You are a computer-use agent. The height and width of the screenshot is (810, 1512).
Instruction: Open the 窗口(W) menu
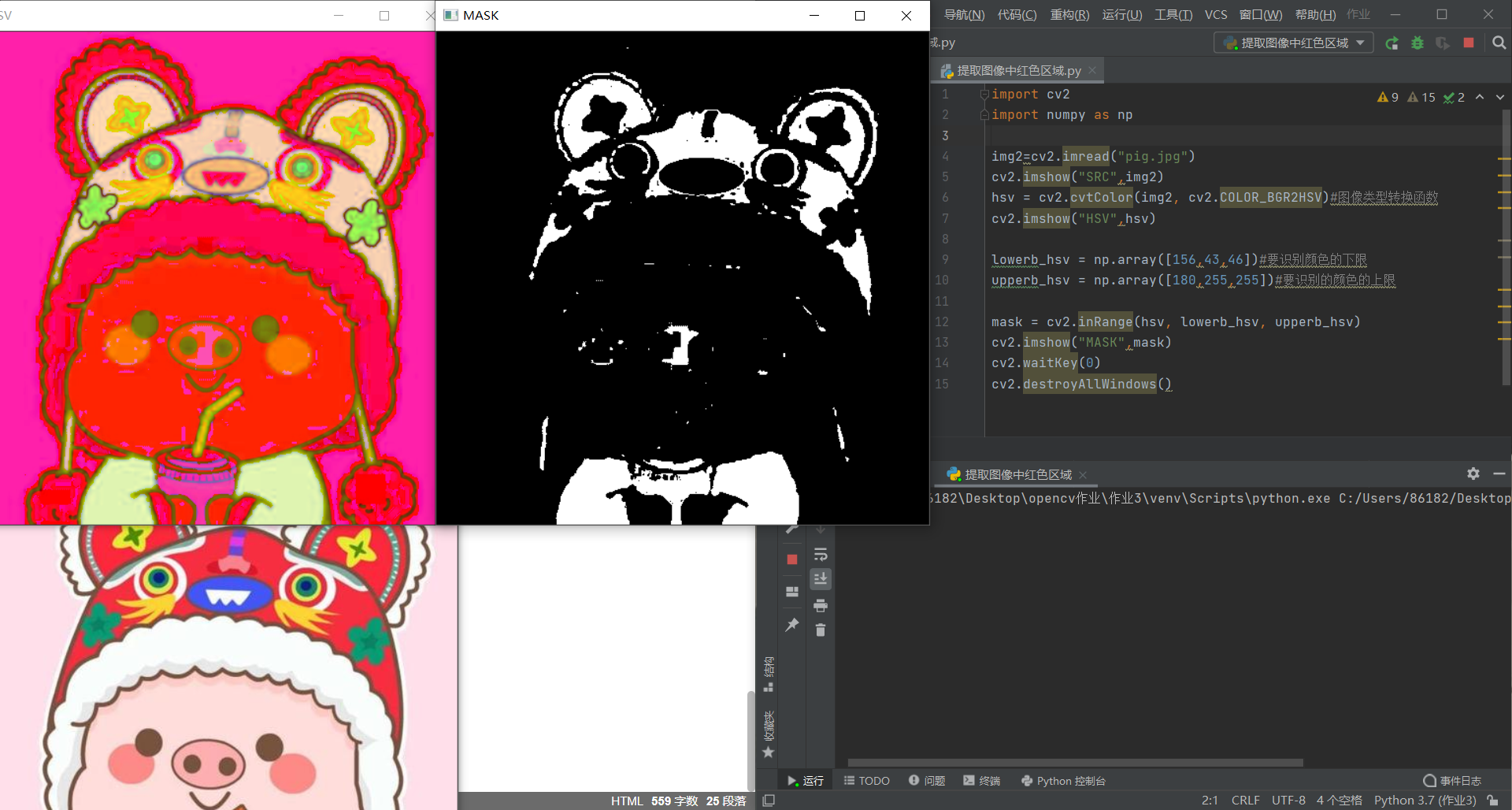click(x=1261, y=14)
